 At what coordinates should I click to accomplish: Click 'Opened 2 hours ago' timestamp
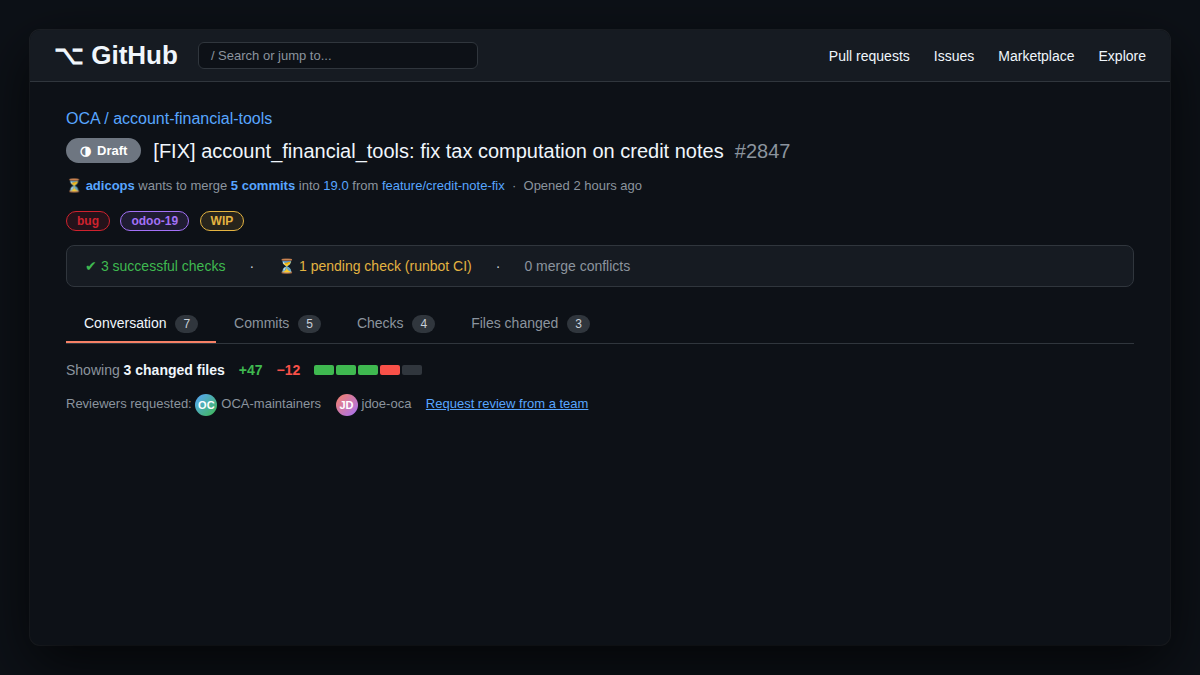click(583, 186)
